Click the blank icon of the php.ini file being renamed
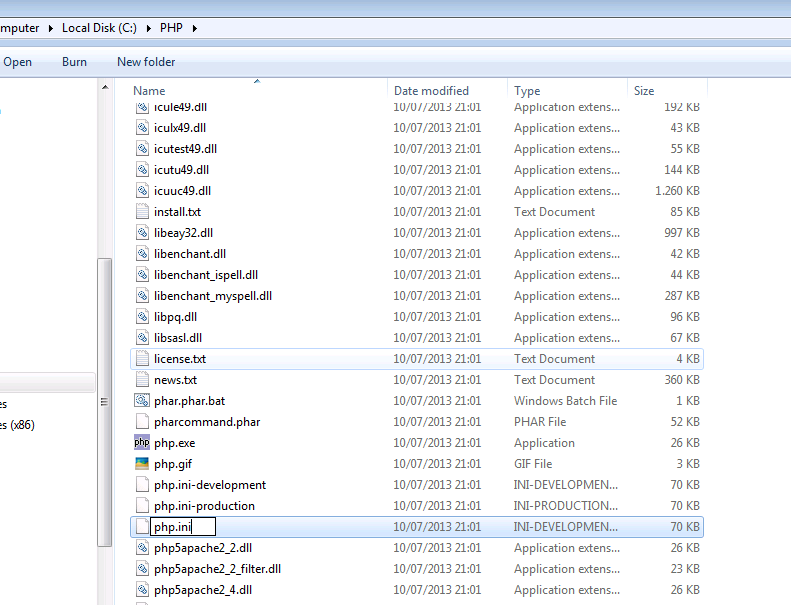This screenshot has width=791, height=605. 142,527
